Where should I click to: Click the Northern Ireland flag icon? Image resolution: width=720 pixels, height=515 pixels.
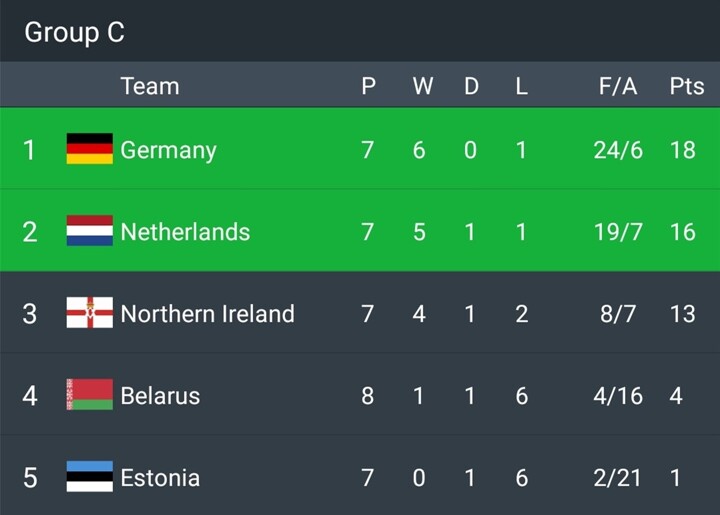pos(89,314)
